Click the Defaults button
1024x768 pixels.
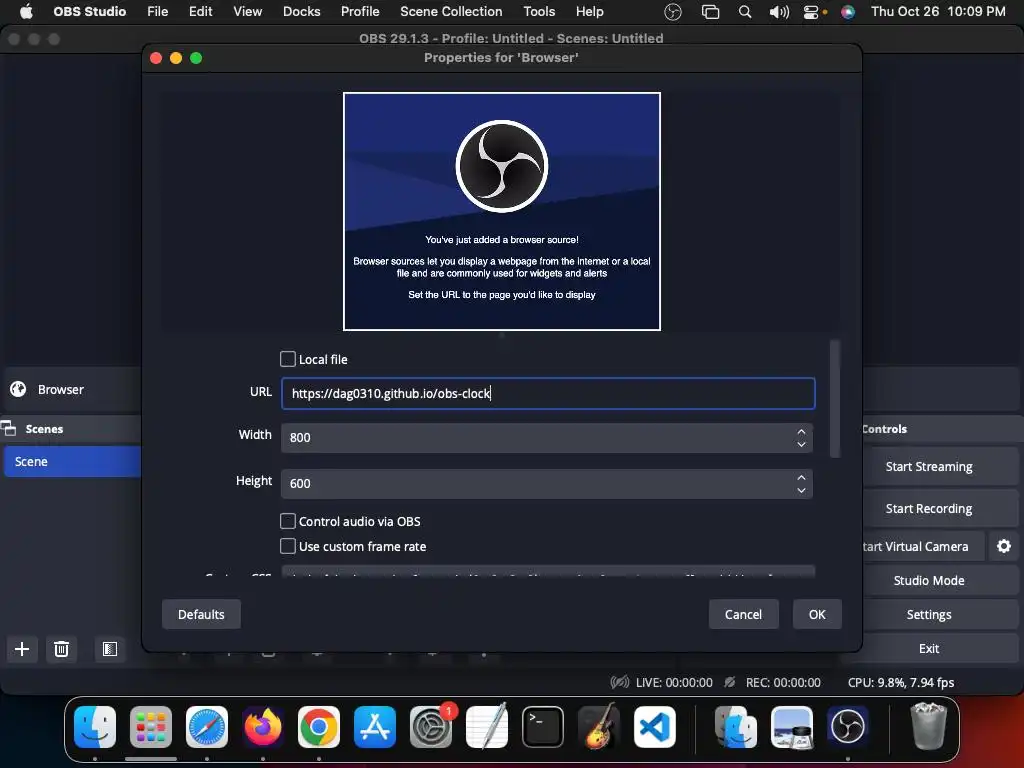tap(201, 614)
